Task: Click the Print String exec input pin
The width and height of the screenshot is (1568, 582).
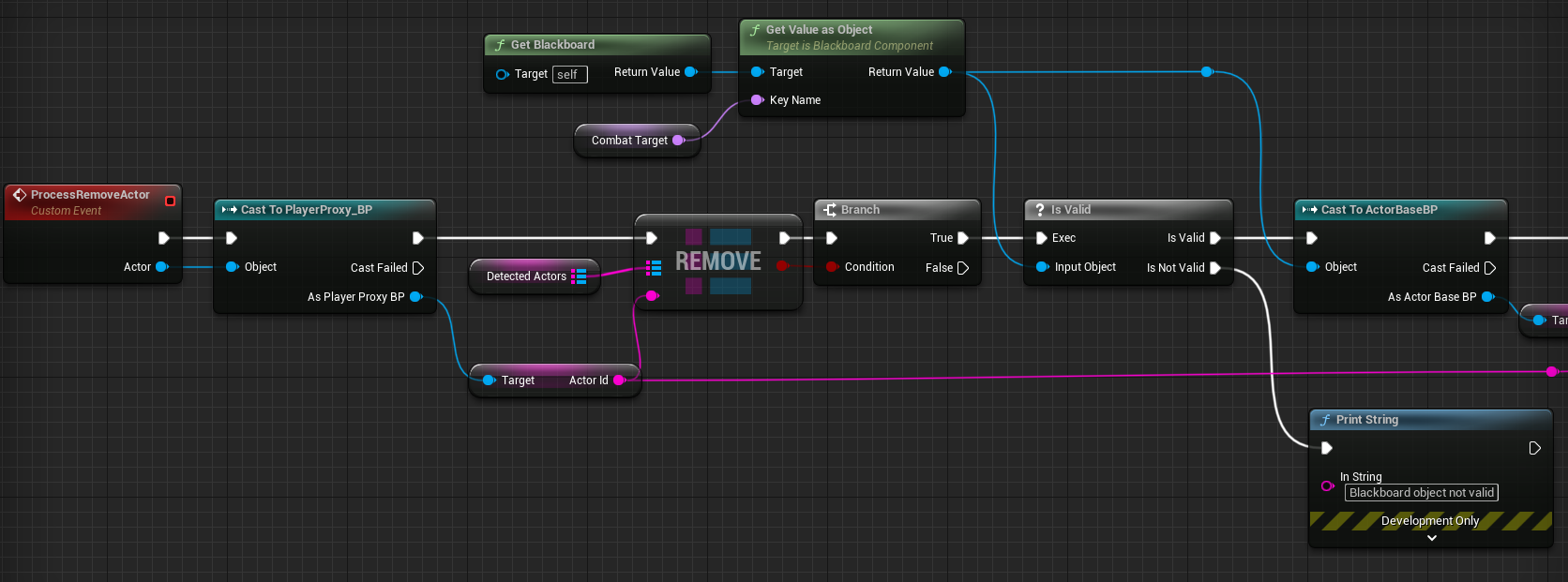Action: [1327, 448]
